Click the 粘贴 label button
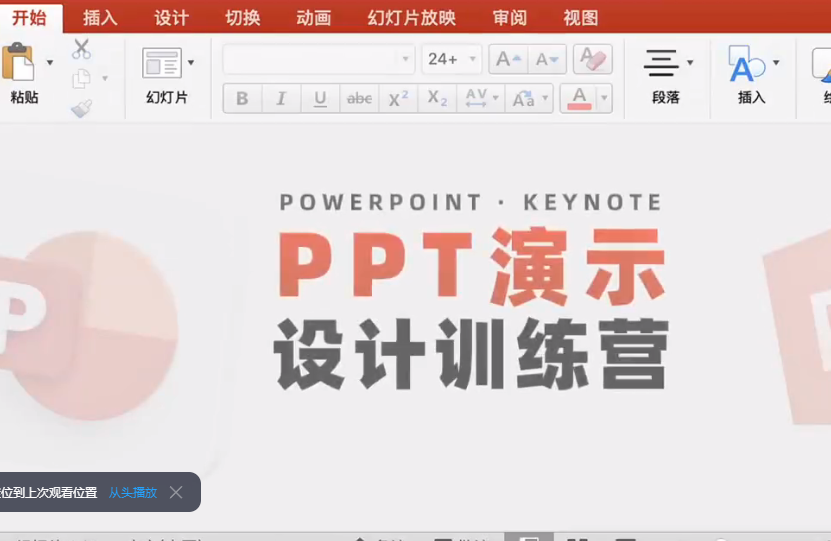The height and width of the screenshot is (541, 831). tap(24, 97)
